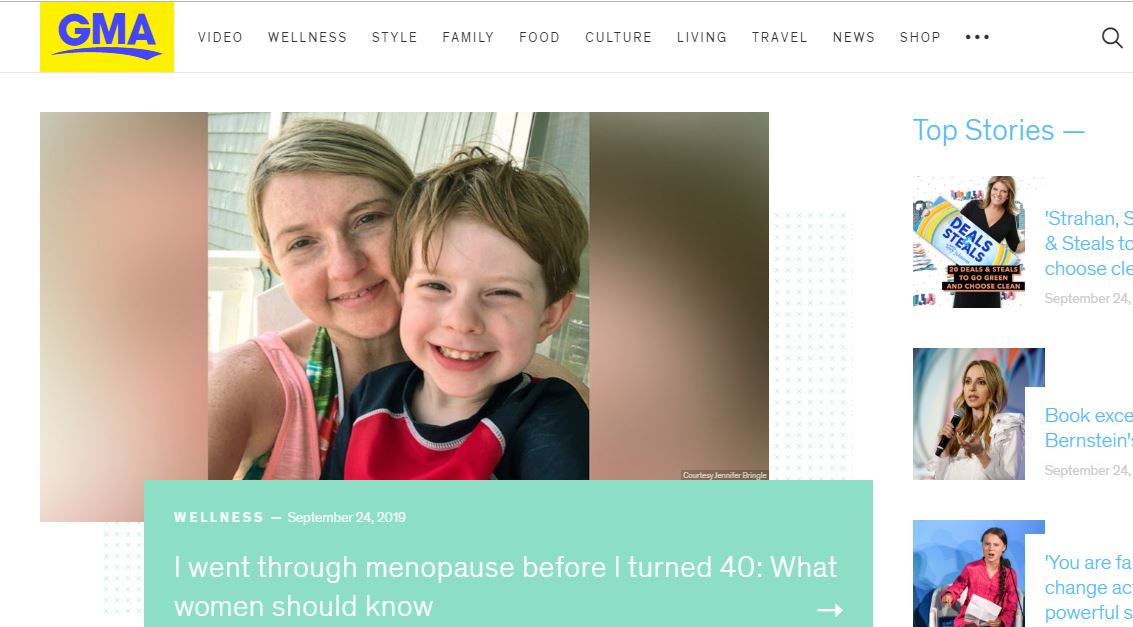Image resolution: width=1133 pixels, height=627 pixels.
Task: Select STYLE in the top navigation
Action: point(395,37)
